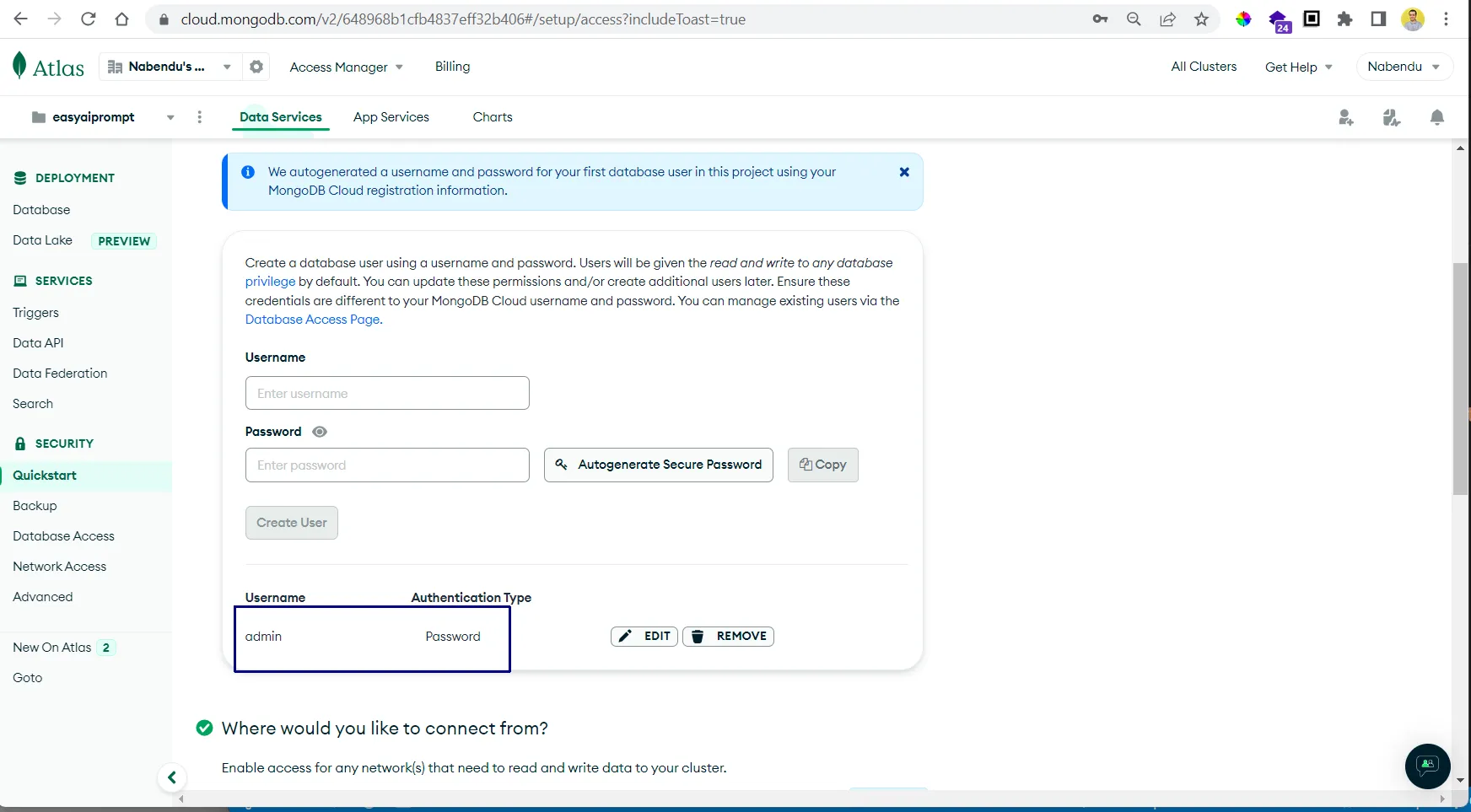Follow the privilege link
The image size is (1471, 812).
(270, 282)
